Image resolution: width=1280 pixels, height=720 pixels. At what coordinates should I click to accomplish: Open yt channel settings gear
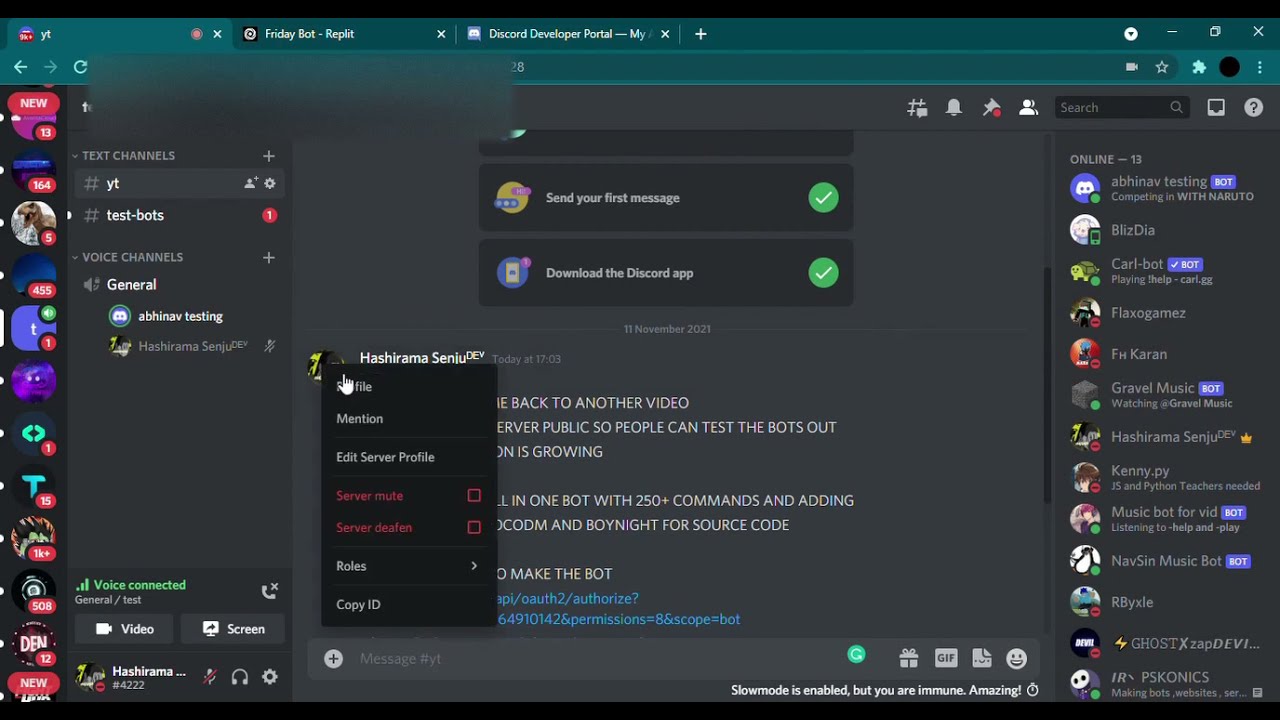coord(269,184)
